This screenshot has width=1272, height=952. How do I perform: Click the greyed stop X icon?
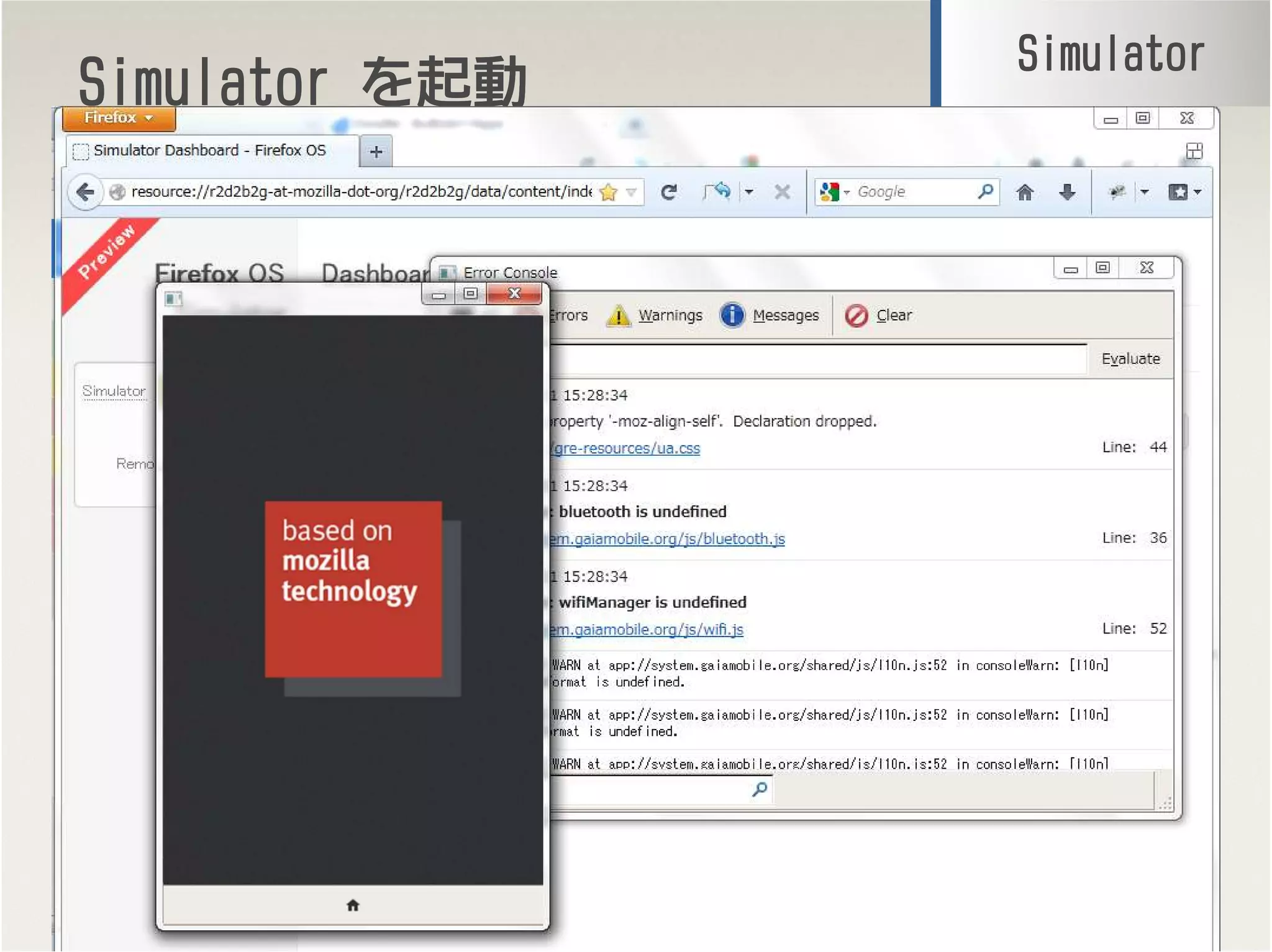782,193
